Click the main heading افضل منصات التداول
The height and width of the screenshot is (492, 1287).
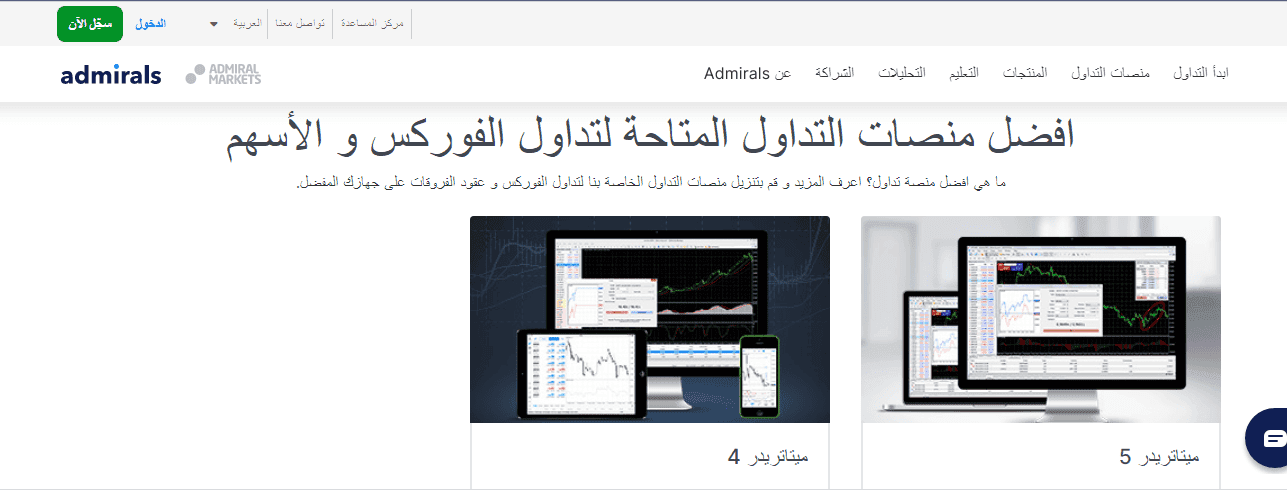(650, 136)
